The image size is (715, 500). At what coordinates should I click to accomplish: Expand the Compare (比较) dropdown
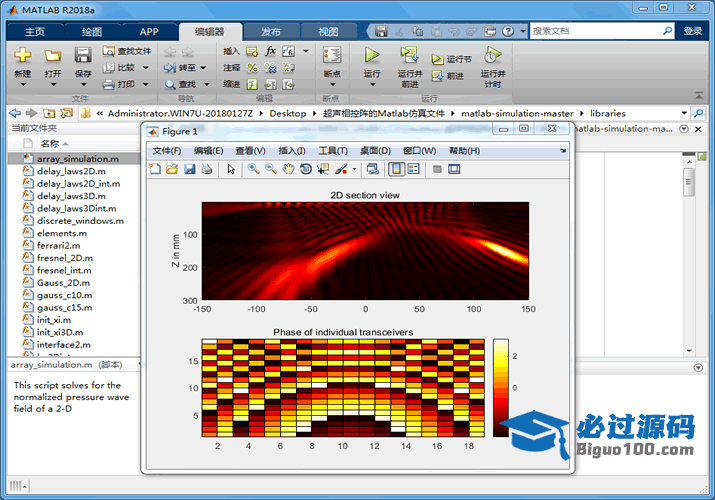tap(144, 68)
